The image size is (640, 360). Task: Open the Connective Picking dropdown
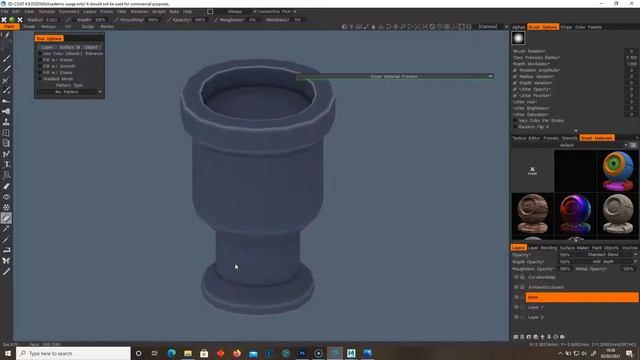275,11
